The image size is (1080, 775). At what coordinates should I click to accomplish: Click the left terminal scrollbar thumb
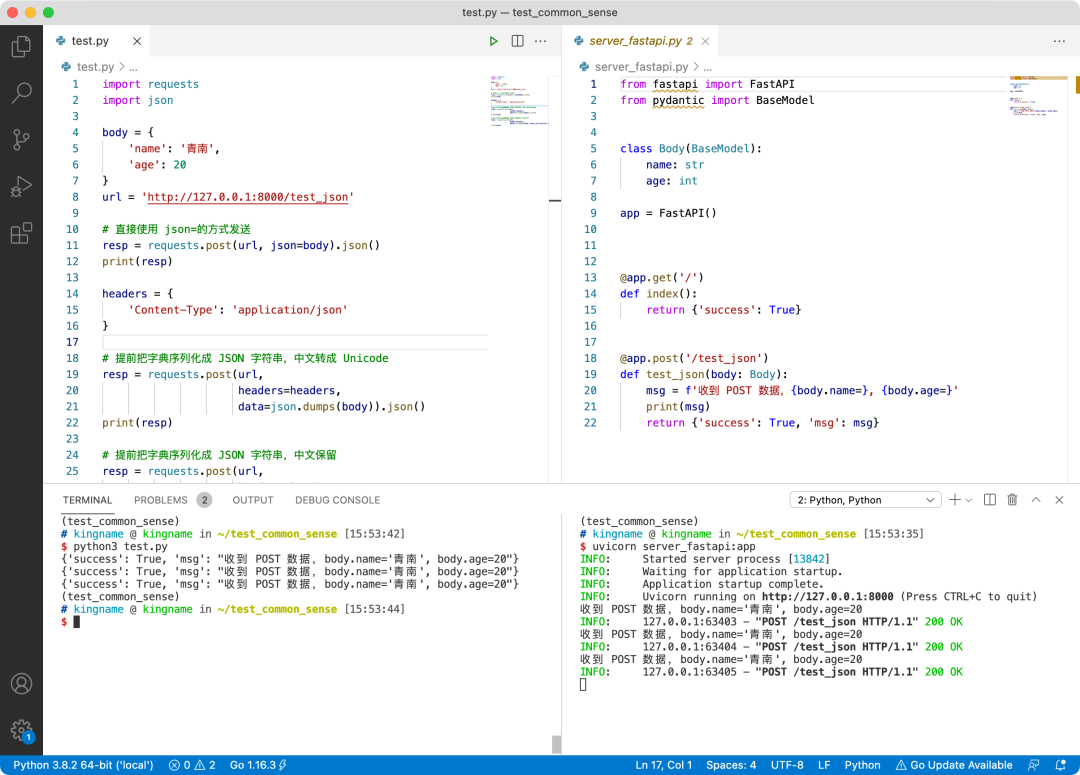pos(557,744)
